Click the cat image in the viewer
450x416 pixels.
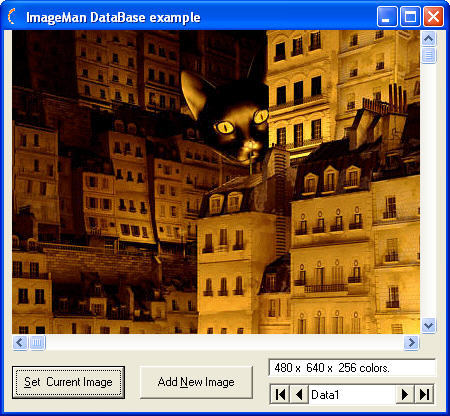pos(216,182)
